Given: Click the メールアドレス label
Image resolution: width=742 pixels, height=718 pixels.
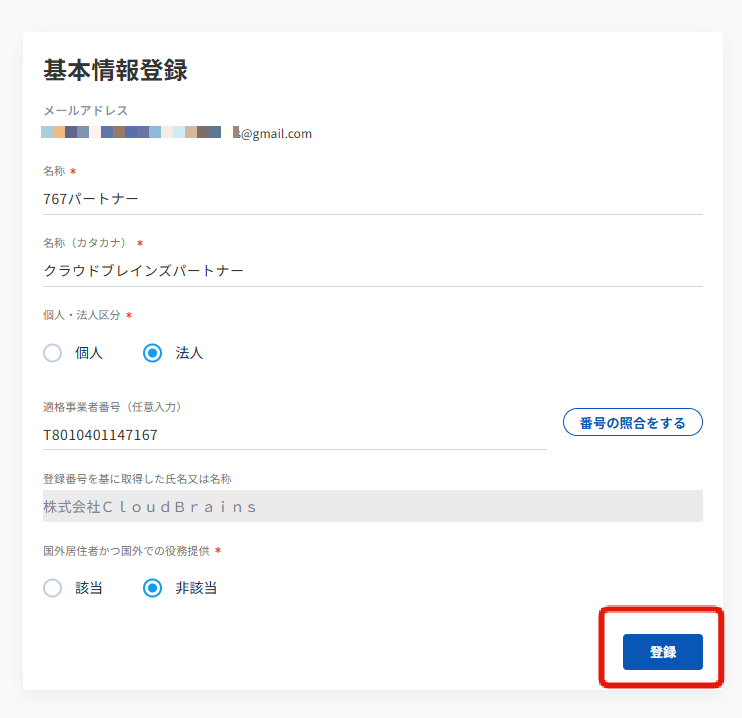Looking at the screenshot, I should click(x=85, y=110).
